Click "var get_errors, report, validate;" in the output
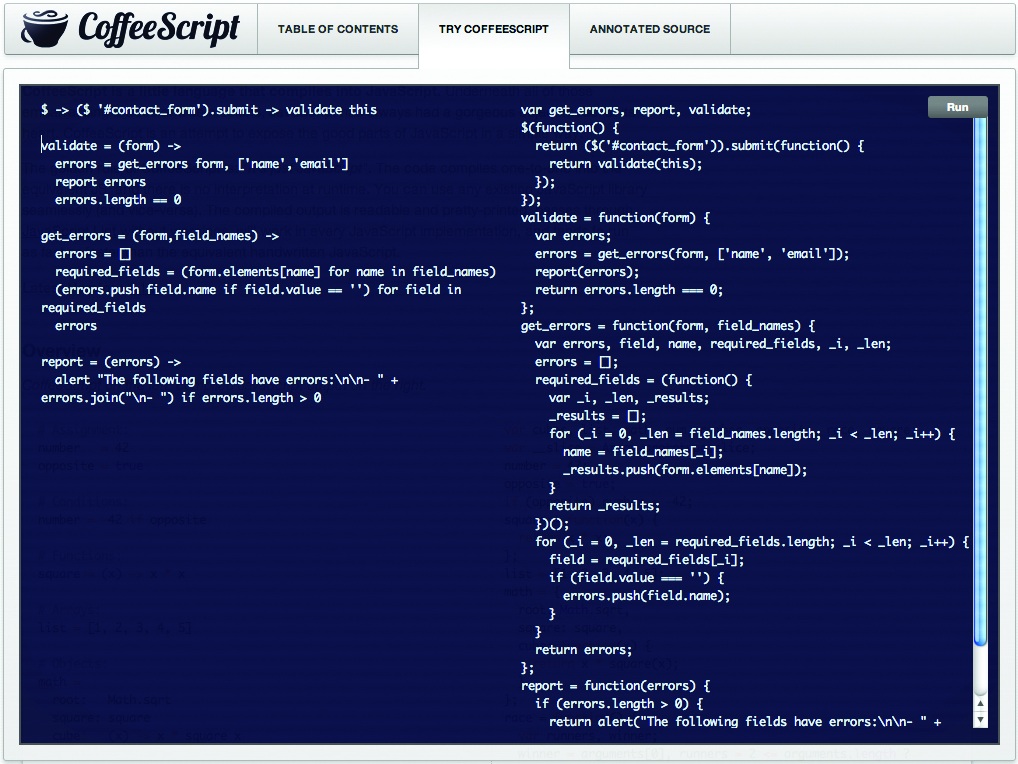This screenshot has height=764, width=1018. click(x=636, y=110)
